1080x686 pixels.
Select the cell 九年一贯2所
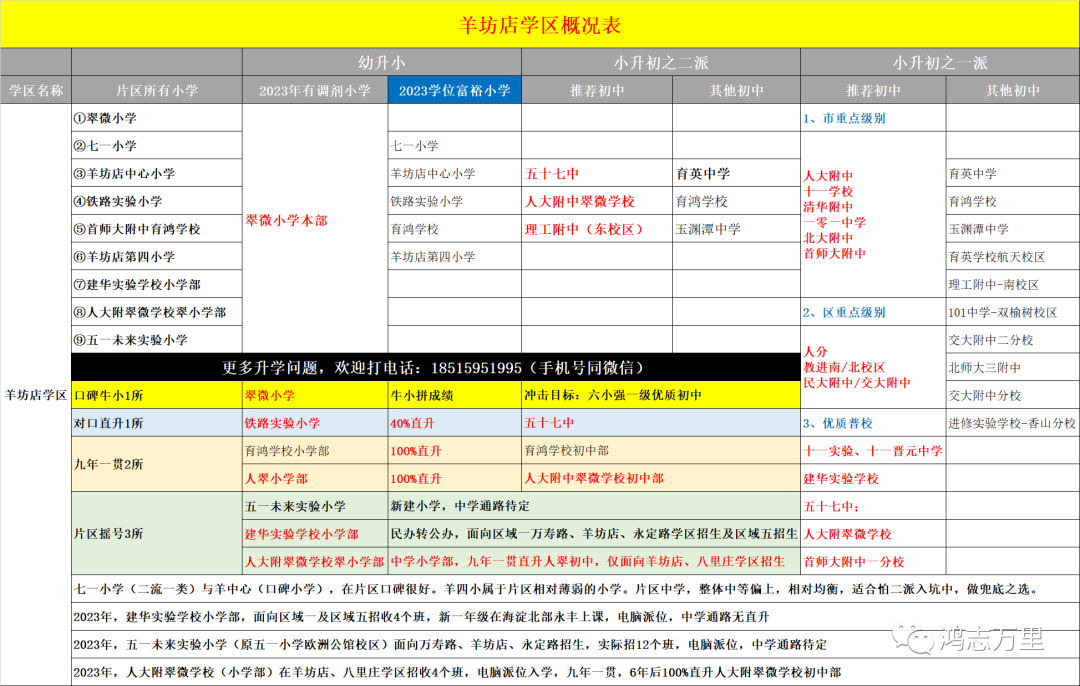[156, 464]
